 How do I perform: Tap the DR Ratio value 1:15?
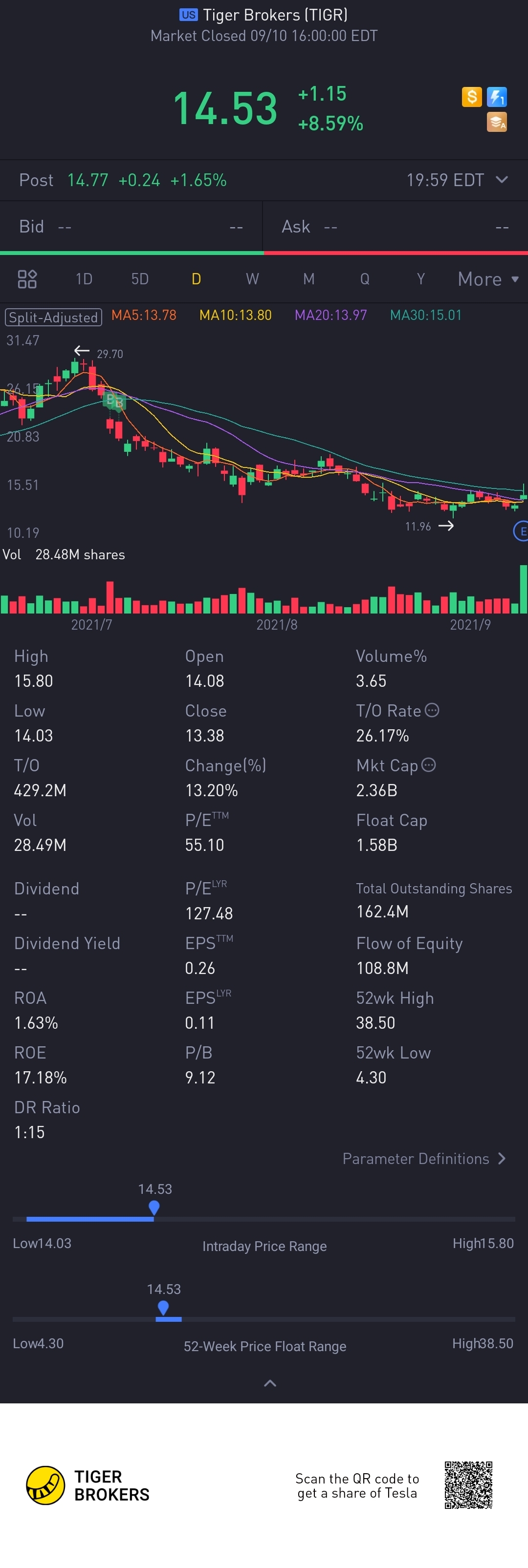click(29, 1132)
